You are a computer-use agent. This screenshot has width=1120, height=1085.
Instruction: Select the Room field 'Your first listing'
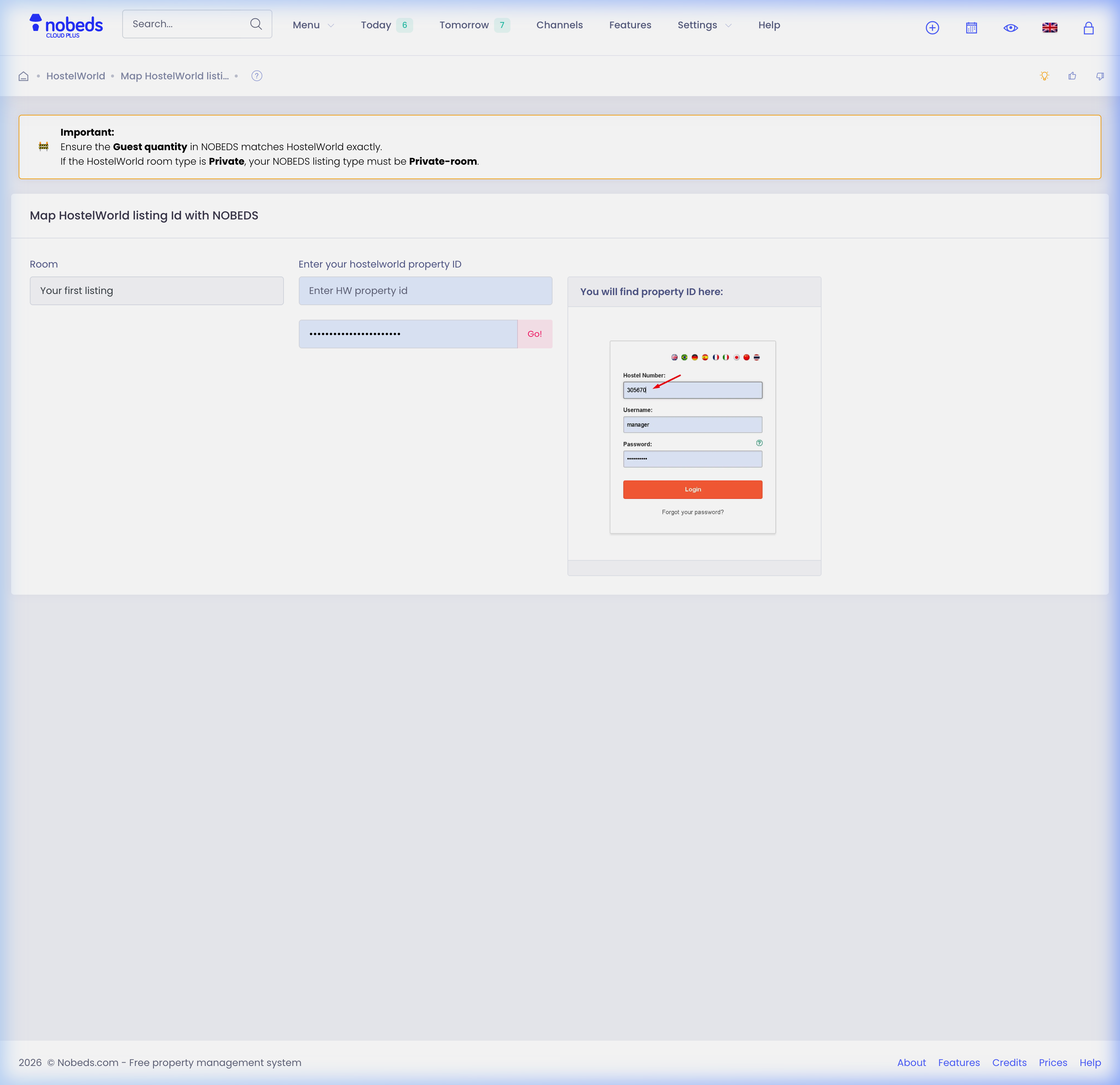coord(156,291)
